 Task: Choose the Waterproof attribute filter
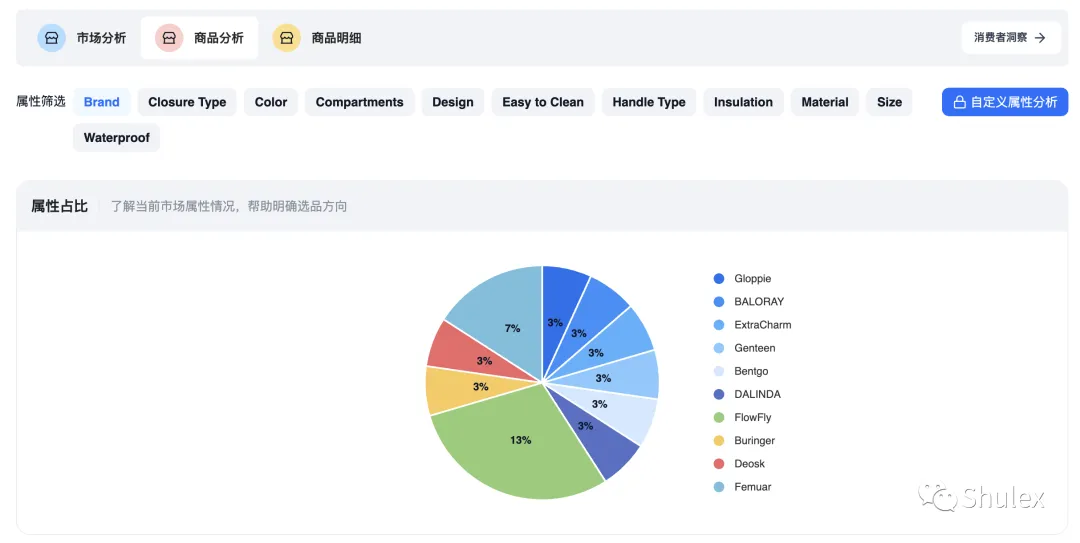116,138
